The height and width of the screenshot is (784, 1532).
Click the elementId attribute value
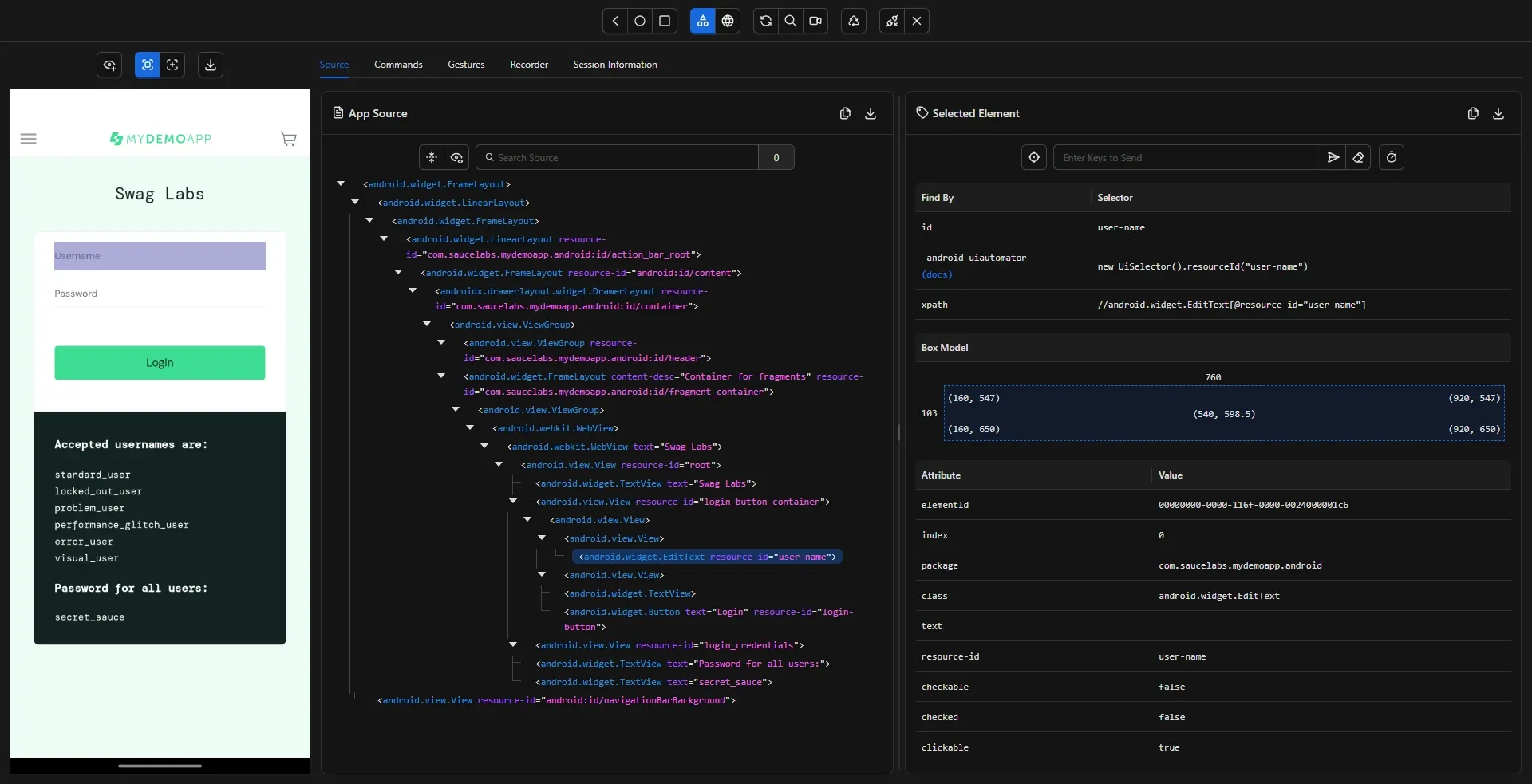click(x=1254, y=505)
